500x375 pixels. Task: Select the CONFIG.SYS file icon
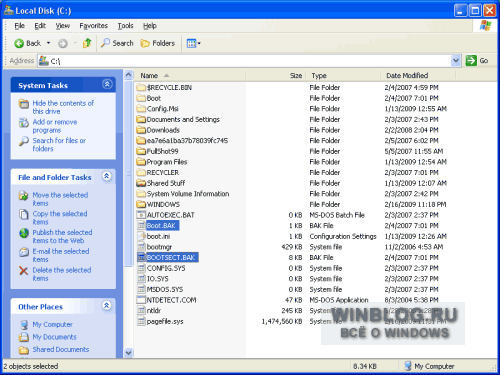point(141,268)
